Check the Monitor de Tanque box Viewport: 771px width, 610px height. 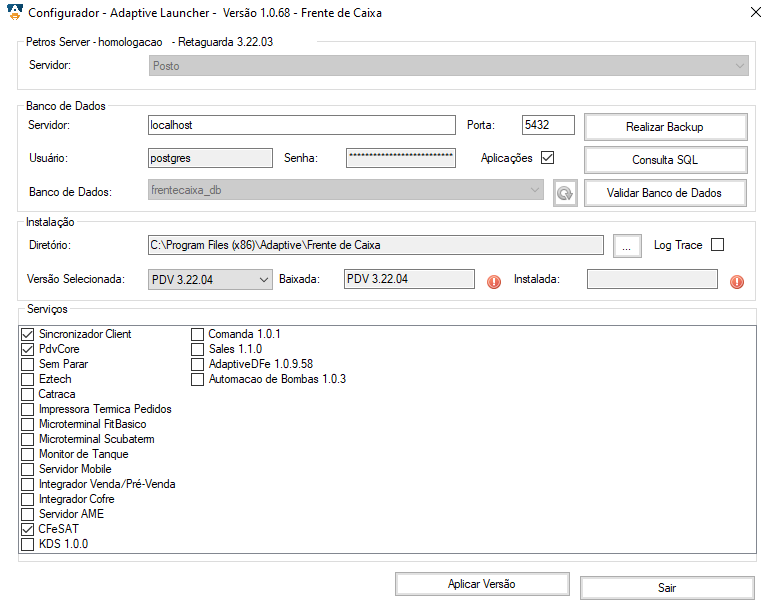click(28, 454)
